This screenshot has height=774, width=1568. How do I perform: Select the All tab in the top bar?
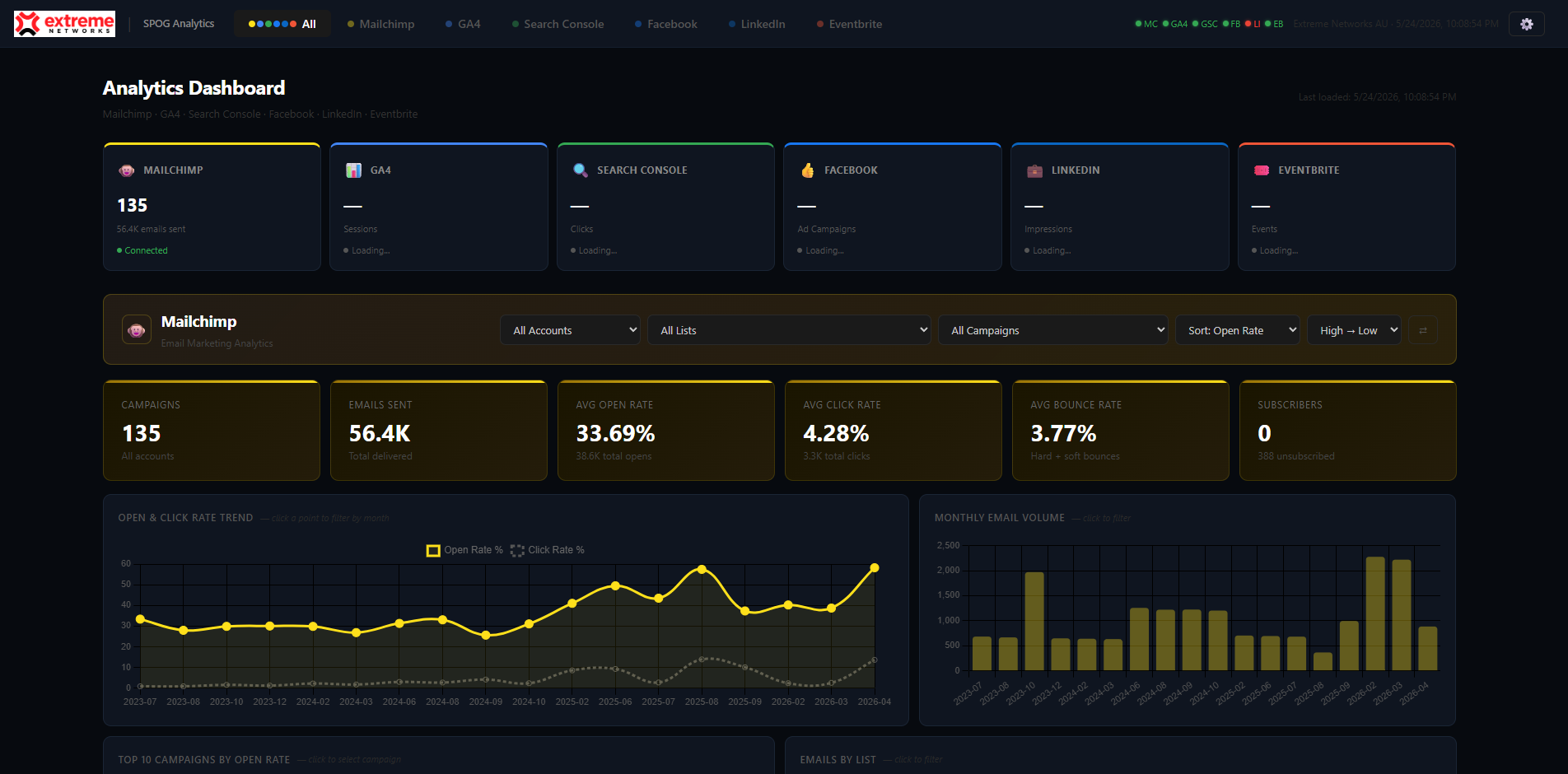pyautogui.click(x=282, y=24)
